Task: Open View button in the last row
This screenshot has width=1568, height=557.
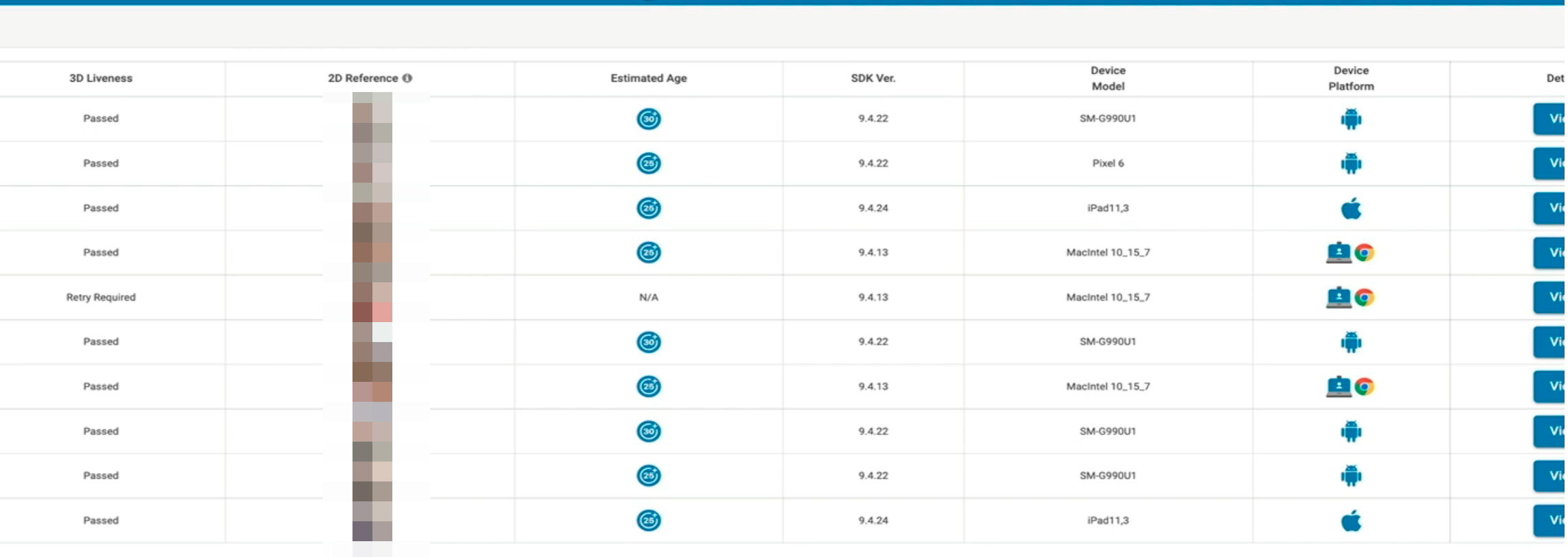Action: (x=1550, y=521)
